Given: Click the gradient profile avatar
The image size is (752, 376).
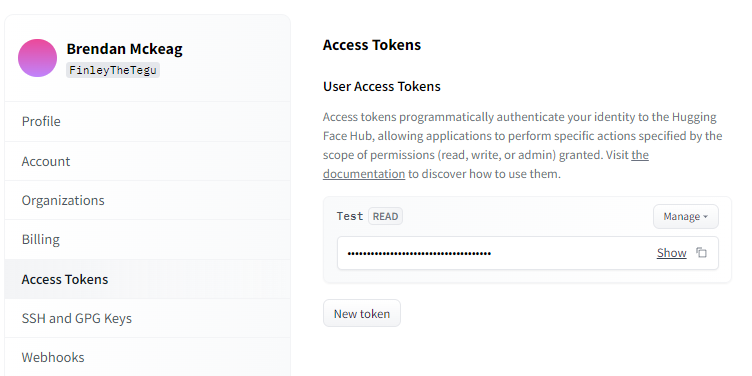Looking at the screenshot, I should pyautogui.click(x=37, y=58).
